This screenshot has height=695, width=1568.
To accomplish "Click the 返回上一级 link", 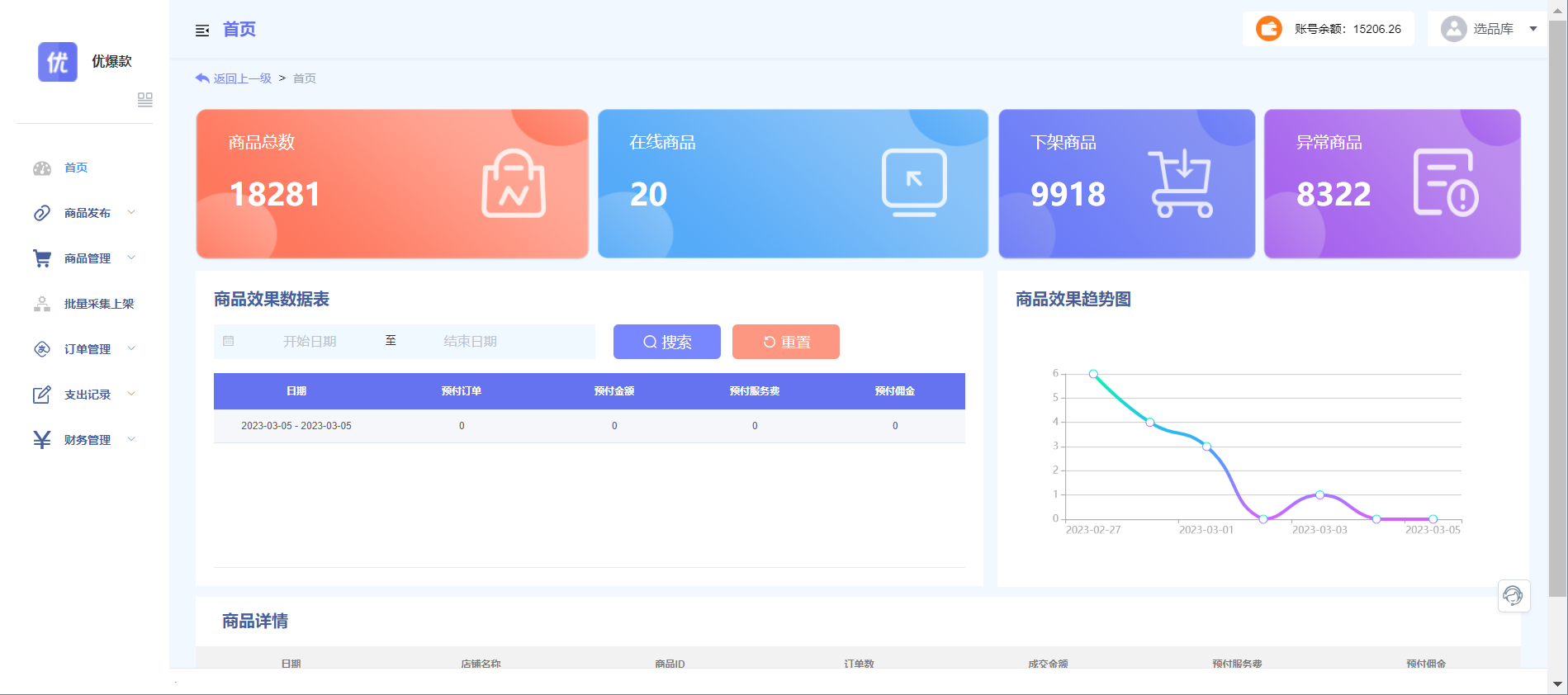I will [x=242, y=78].
